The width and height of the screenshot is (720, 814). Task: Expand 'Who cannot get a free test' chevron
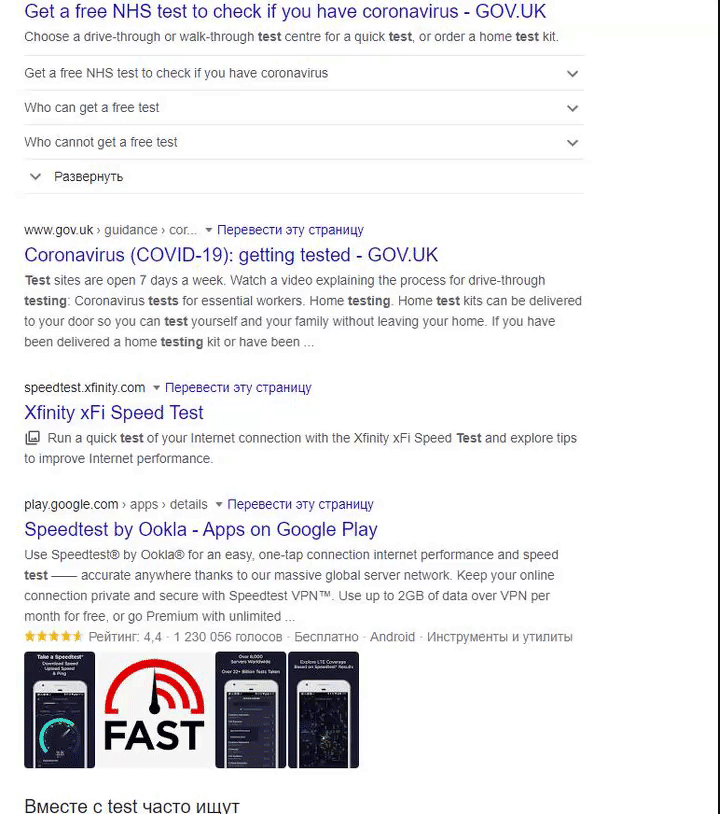[572, 143]
